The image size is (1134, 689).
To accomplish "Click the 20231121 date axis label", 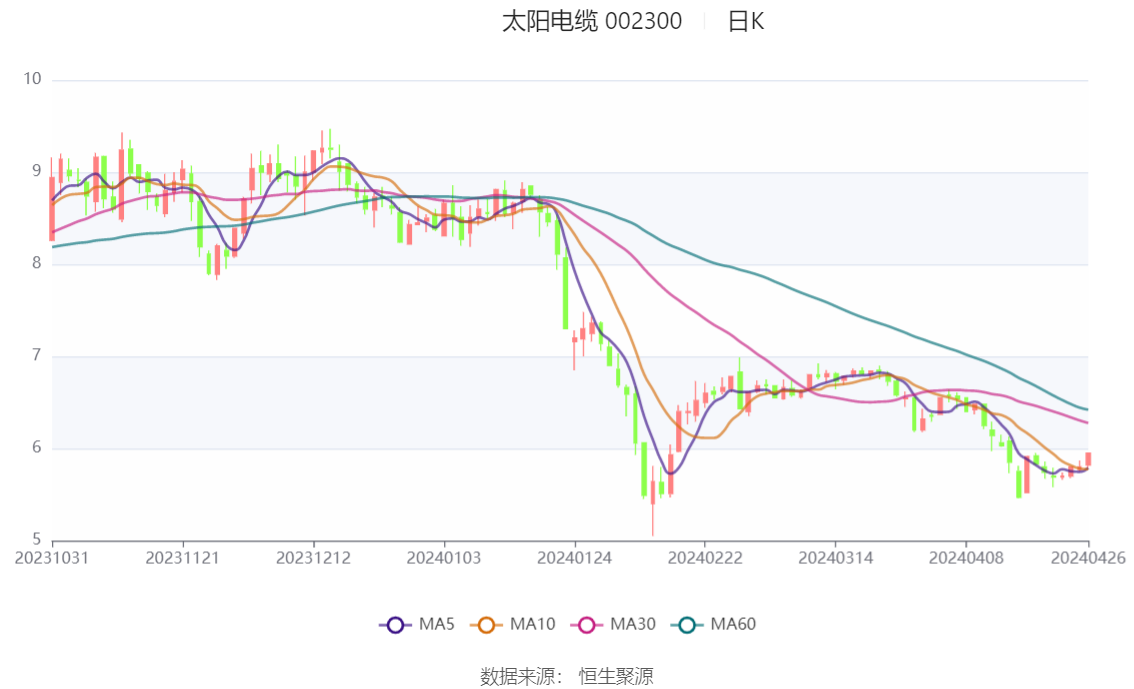I will pos(182,557).
